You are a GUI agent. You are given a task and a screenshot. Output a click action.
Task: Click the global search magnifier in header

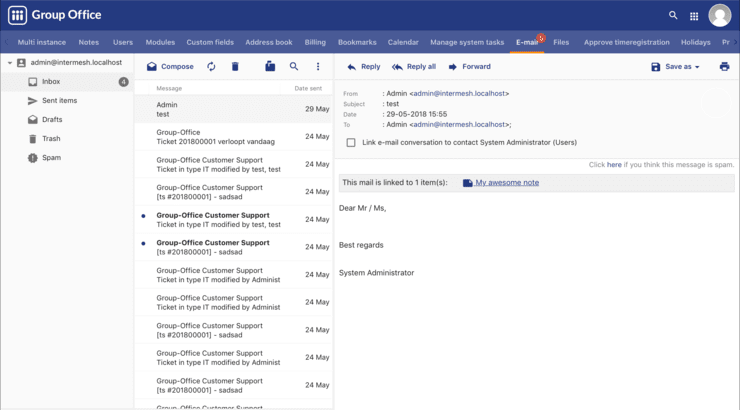(x=673, y=15)
